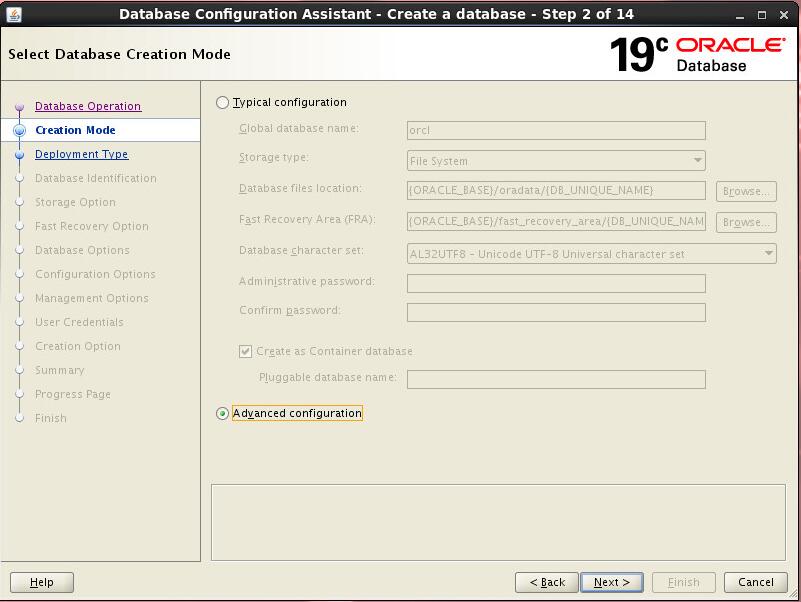Go to the Database Operation step link
This screenshot has width=801, height=602.
click(88, 106)
